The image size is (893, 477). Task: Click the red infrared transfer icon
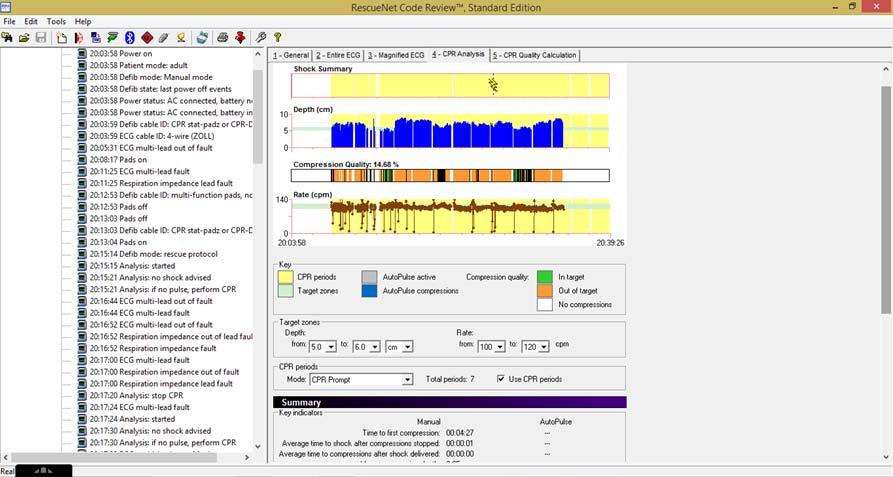tap(79, 38)
